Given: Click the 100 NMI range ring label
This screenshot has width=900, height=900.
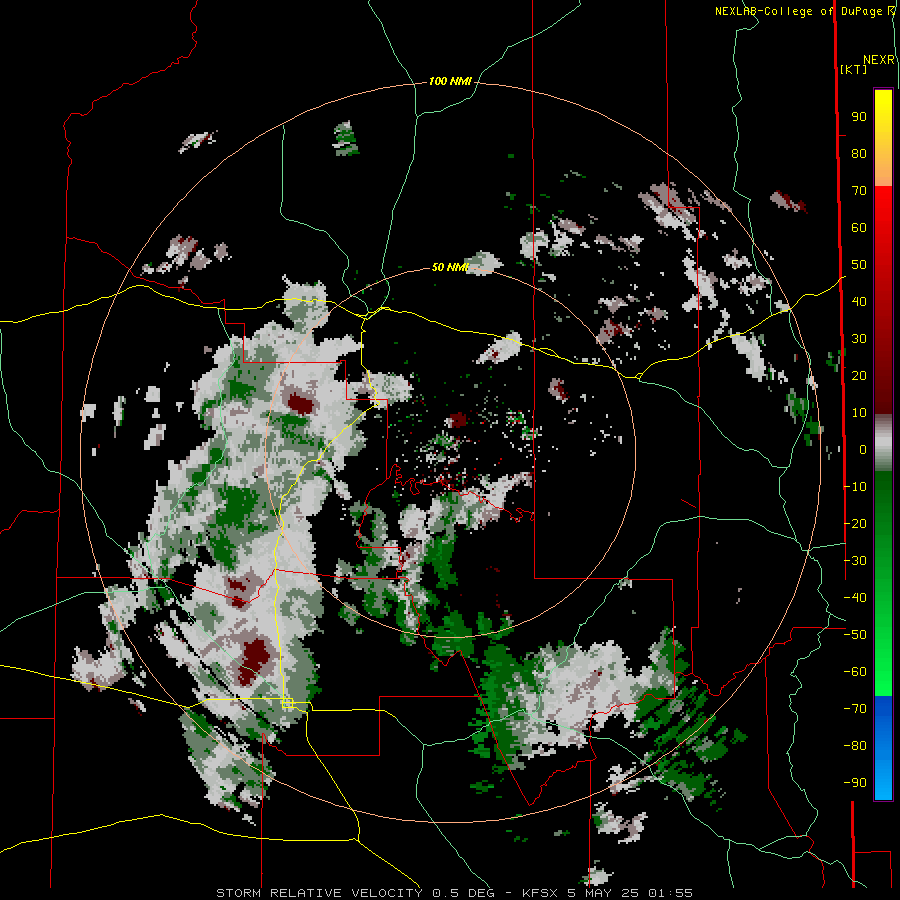Looking at the screenshot, I should pos(450,82).
